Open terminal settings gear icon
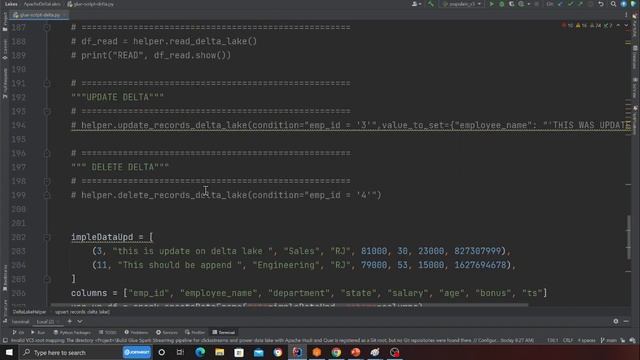The height and width of the screenshot is (360, 640). click(616, 322)
